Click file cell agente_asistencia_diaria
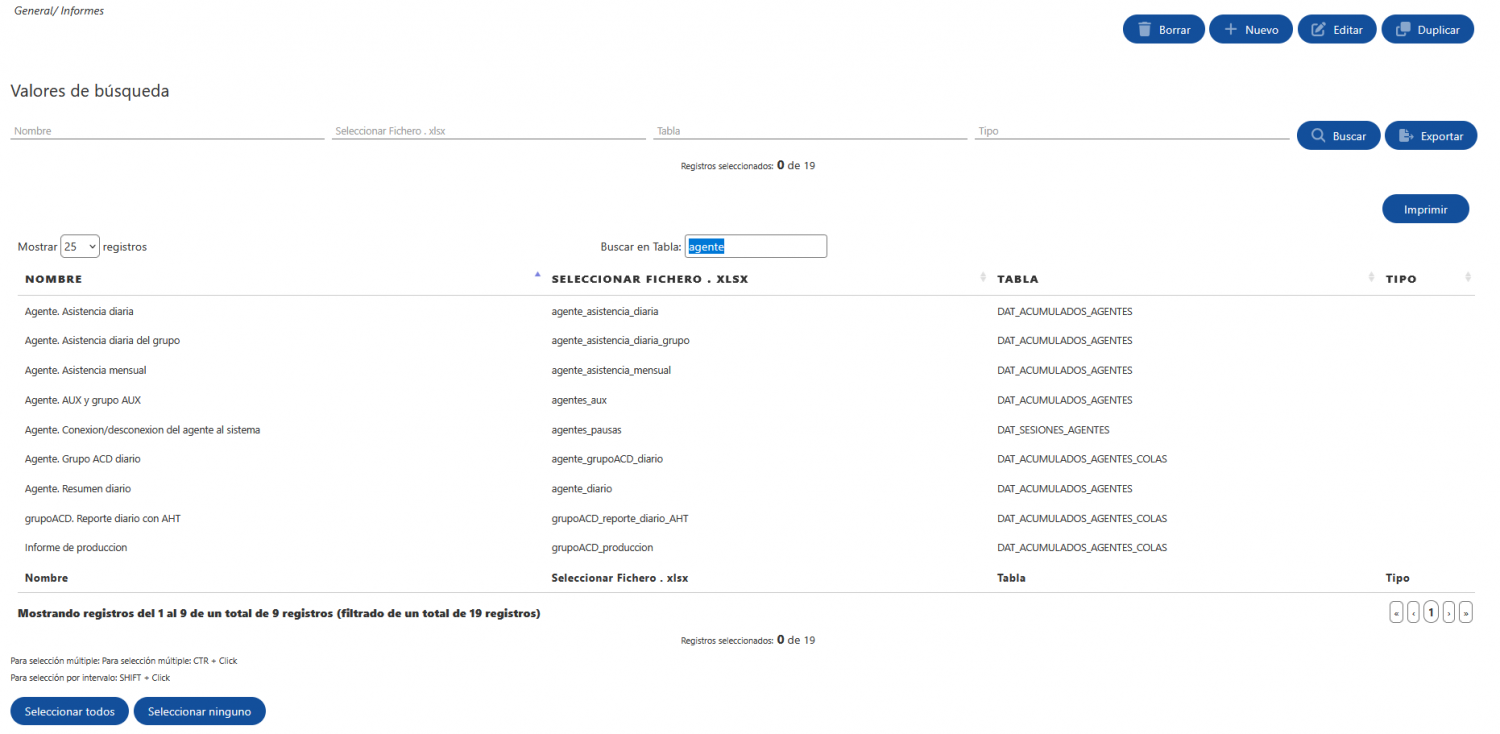This screenshot has height=734, width=1500. tap(604, 311)
